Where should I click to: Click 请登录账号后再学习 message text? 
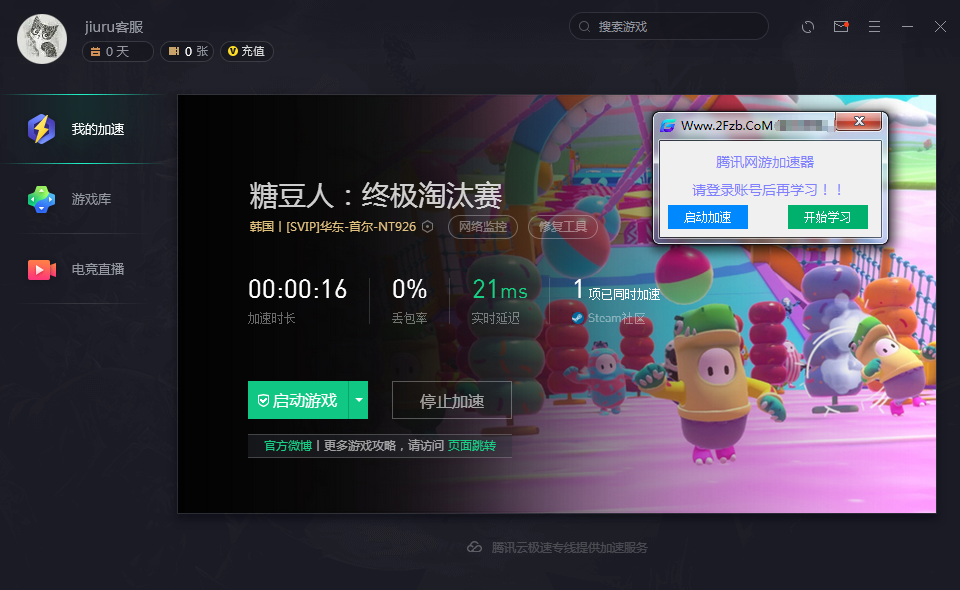pos(768,190)
